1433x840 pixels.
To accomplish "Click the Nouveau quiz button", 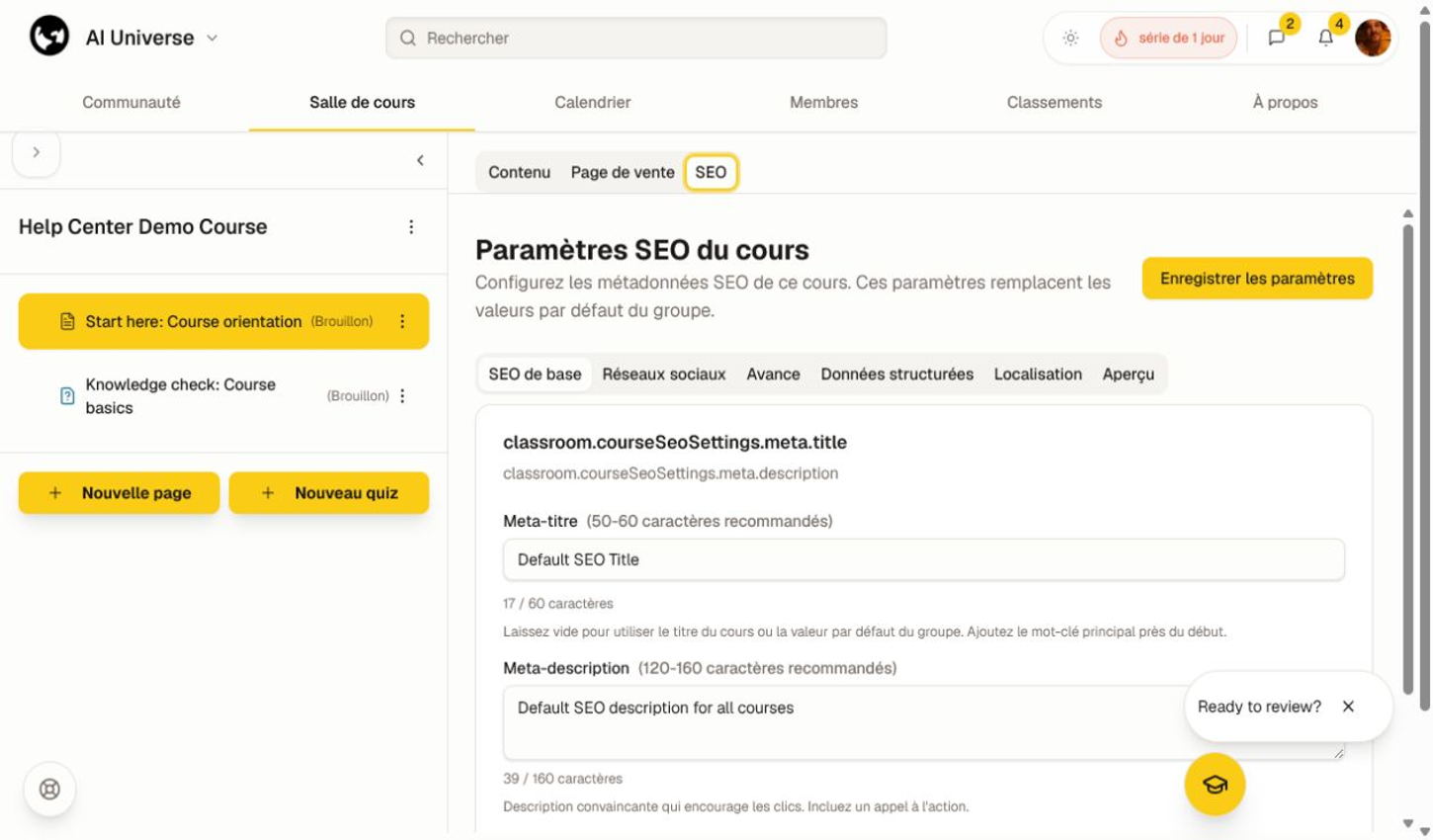I will pyautogui.click(x=329, y=492).
